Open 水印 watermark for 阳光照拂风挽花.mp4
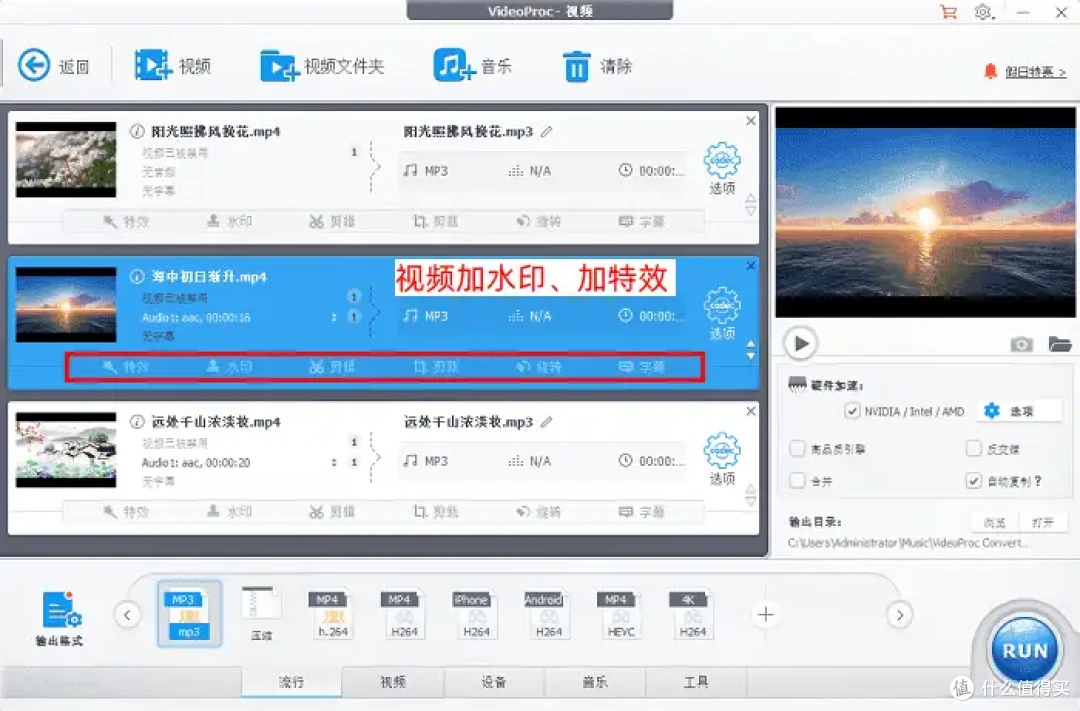1080x711 pixels. [229, 221]
